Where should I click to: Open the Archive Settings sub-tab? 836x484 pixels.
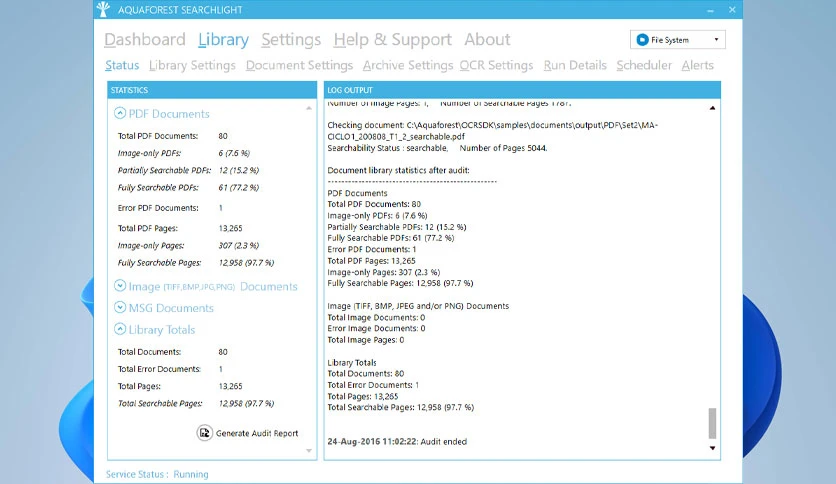coord(408,65)
